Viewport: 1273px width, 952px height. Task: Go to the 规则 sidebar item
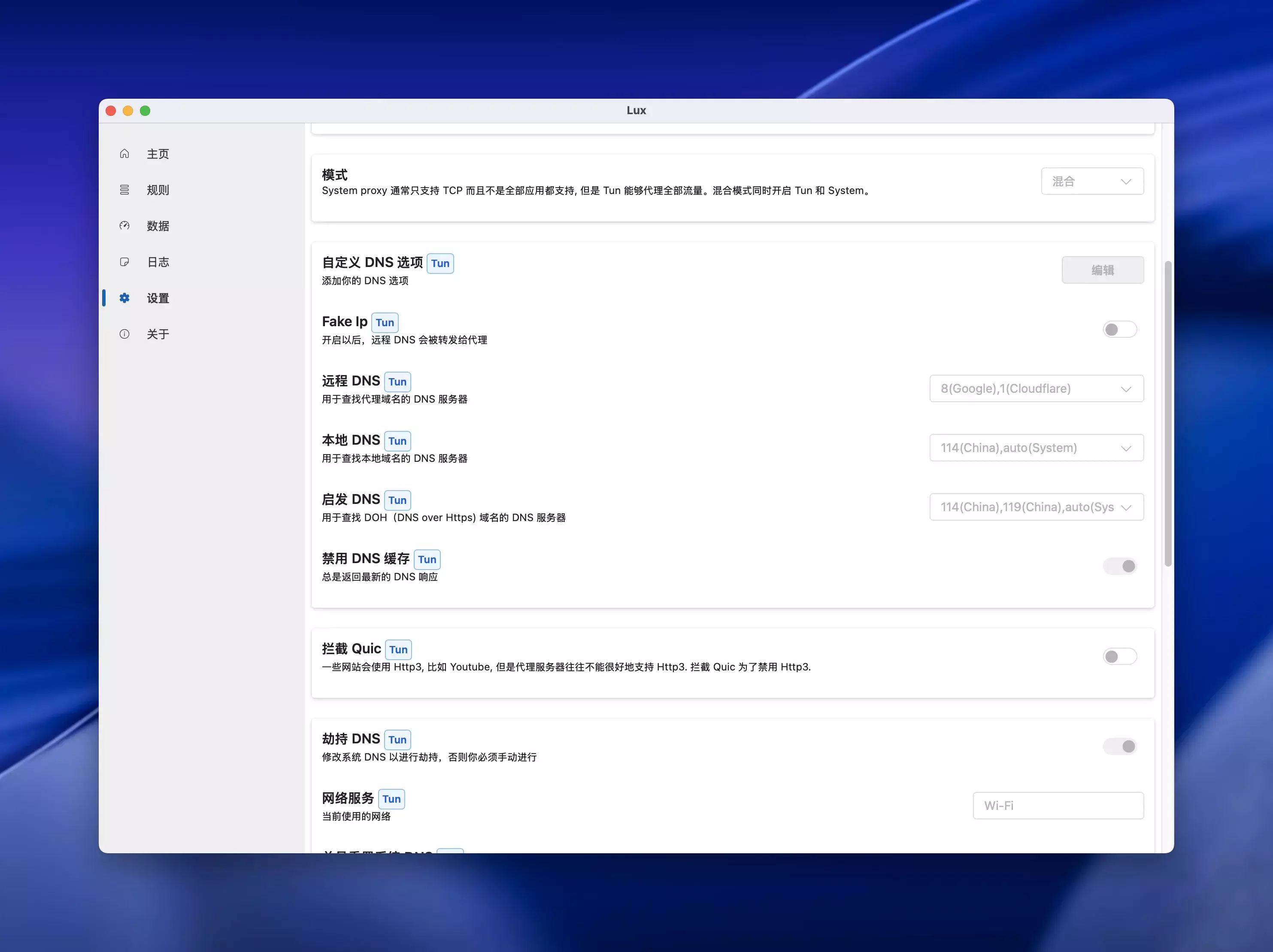(158, 190)
